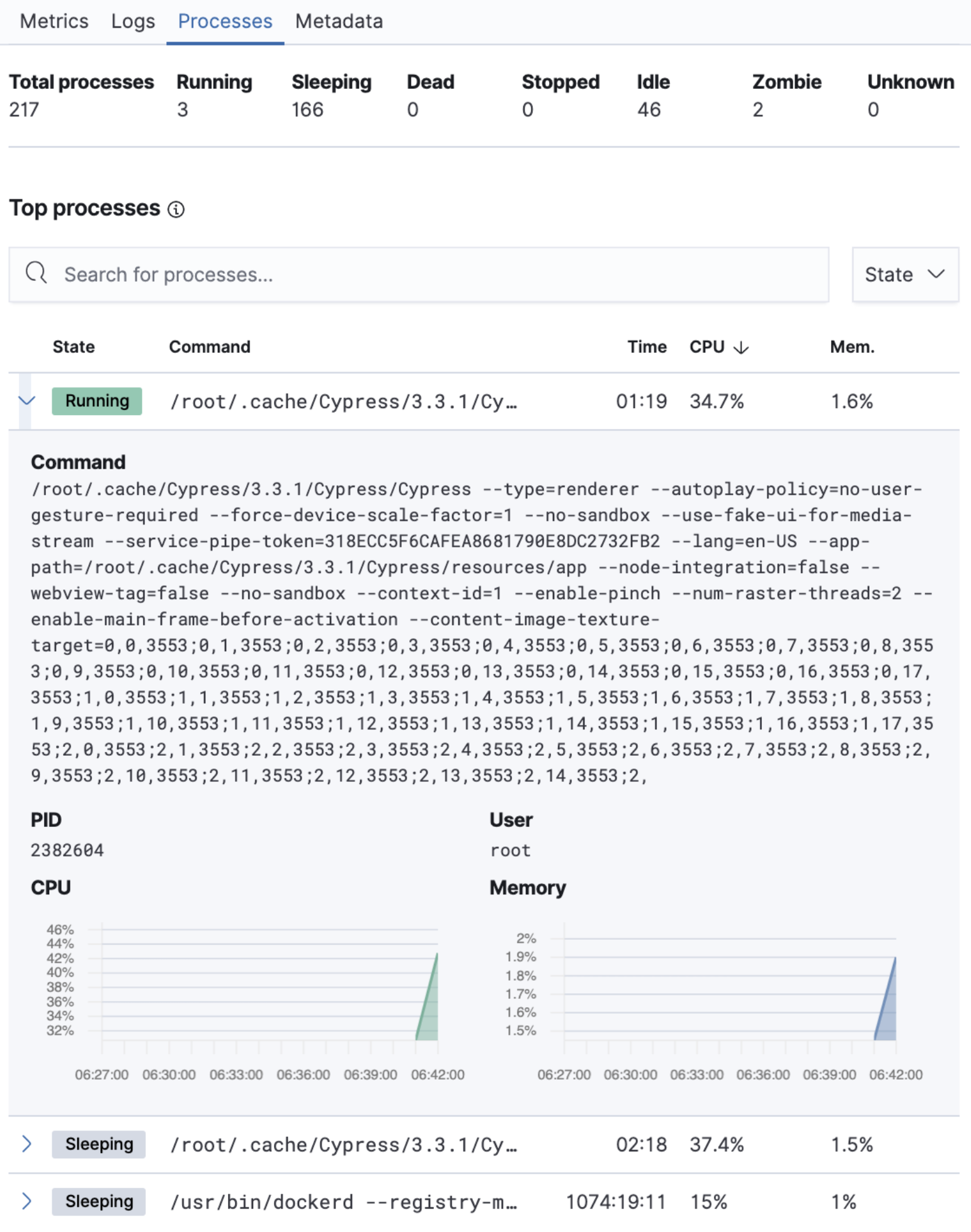
Task: Click the search magnifier icon
Action: 36,273
